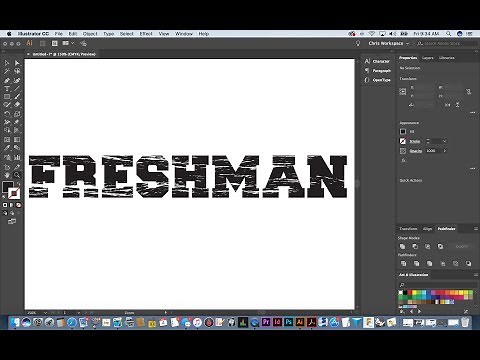Open the Chris Workspace switcher

389,43
